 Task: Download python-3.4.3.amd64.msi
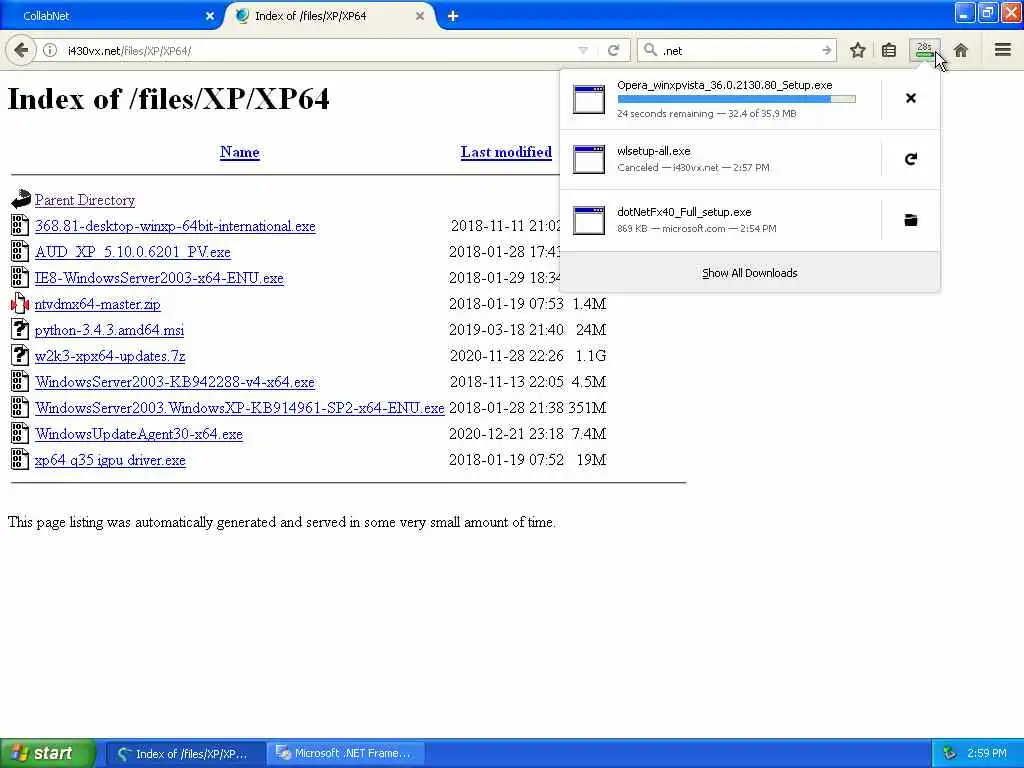click(109, 330)
